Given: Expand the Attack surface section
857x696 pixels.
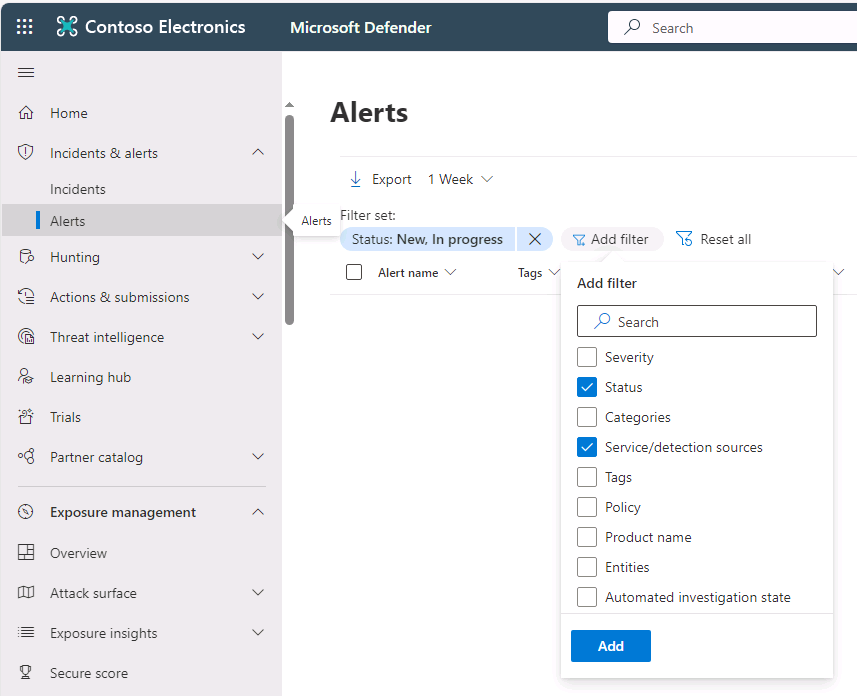Looking at the screenshot, I should click(x=258, y=593).
